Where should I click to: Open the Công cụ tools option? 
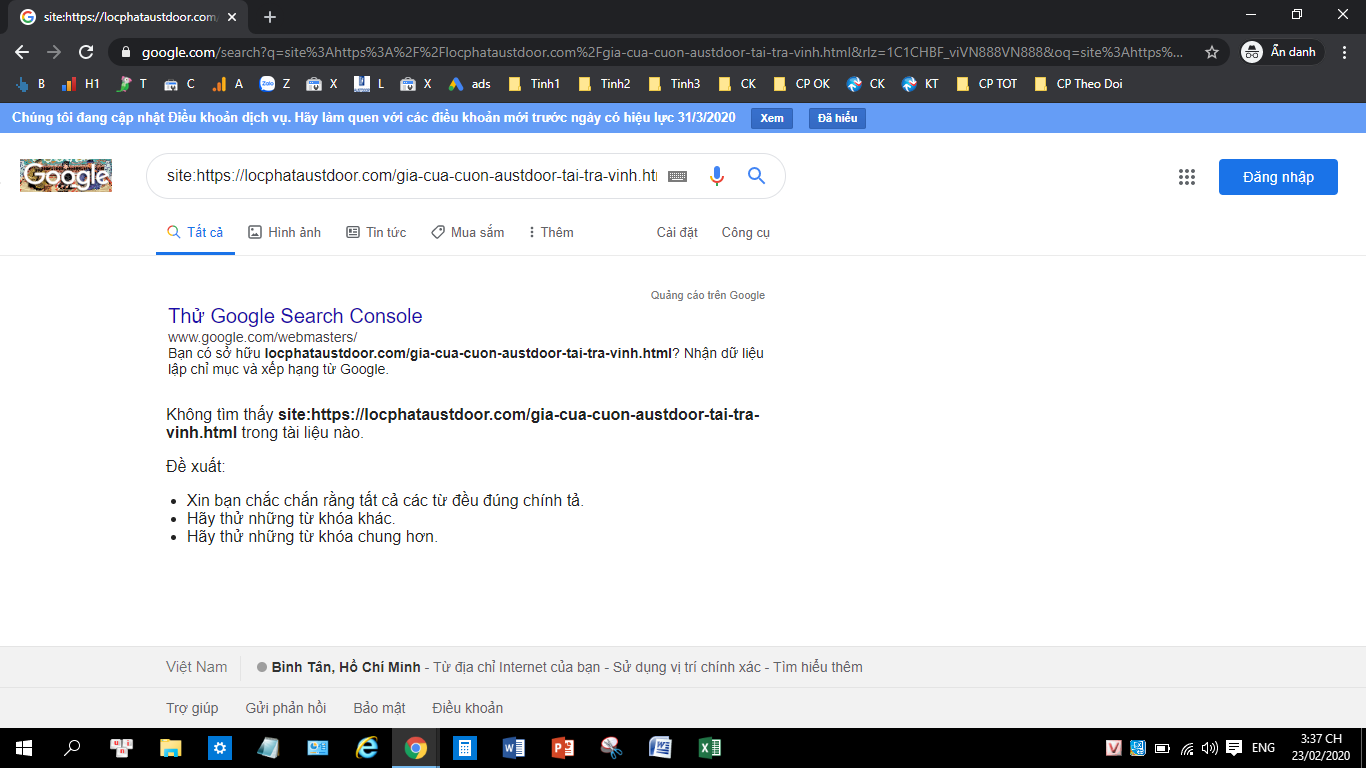click(746, 232)
